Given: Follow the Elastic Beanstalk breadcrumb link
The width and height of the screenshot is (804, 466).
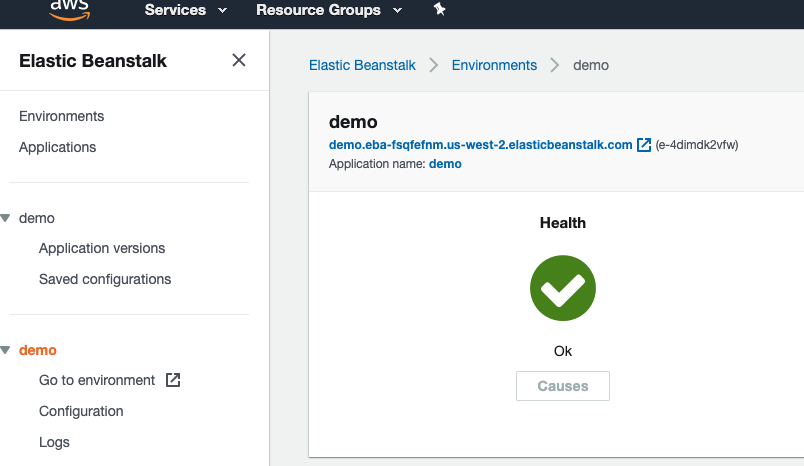Looking at the screenshot, I should pos(362,65).
